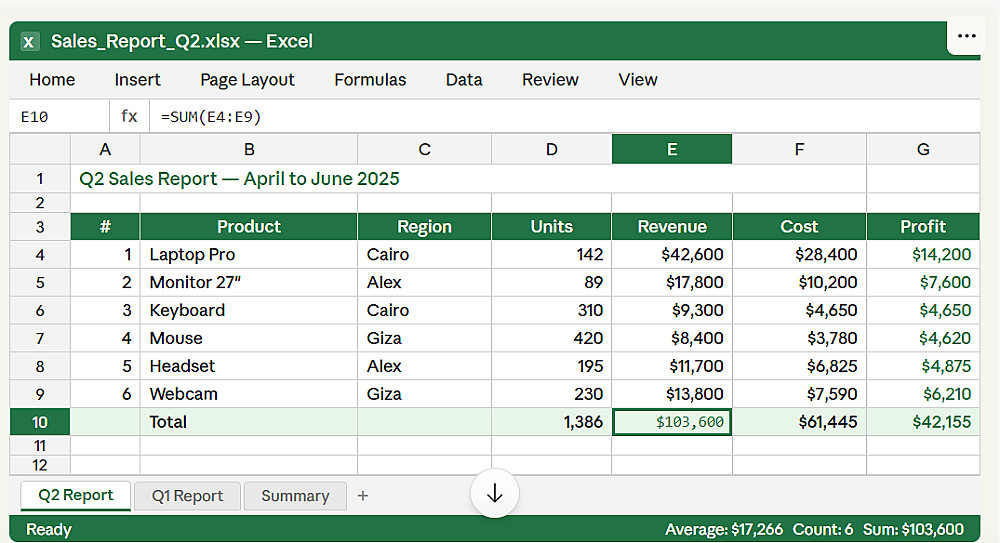This screenshot has width=1000, height=543.
Task: Click the total profit cell $42,155
Action: pyautogui.click(x=922, y=422)
